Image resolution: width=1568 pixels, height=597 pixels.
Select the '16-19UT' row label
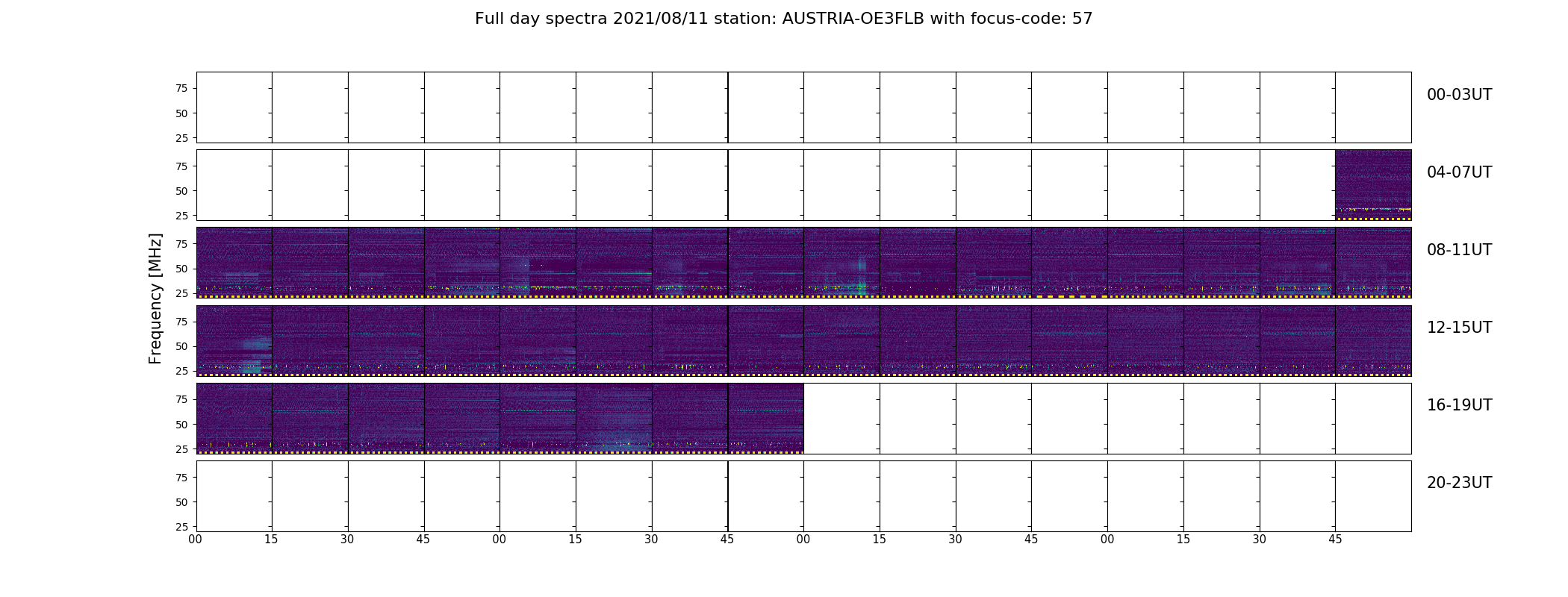point(1459,405)
